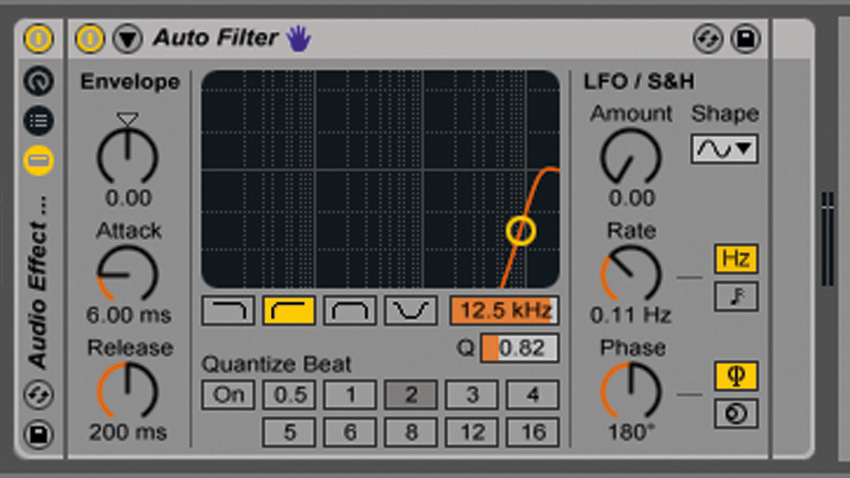The height and width of the screenshot is (478, 850).
Task: Click the 12.5 kHz frequency field
Action: point(505,311)
